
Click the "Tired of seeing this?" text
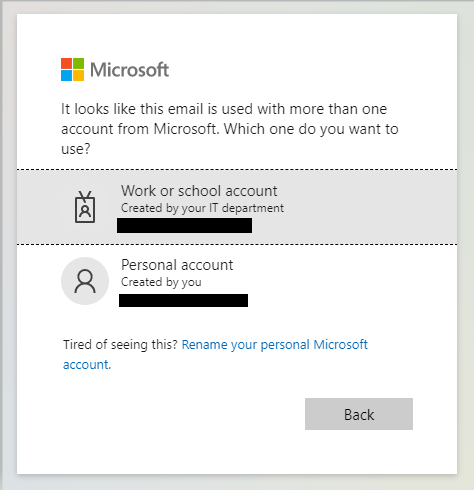tap(120, 344)
